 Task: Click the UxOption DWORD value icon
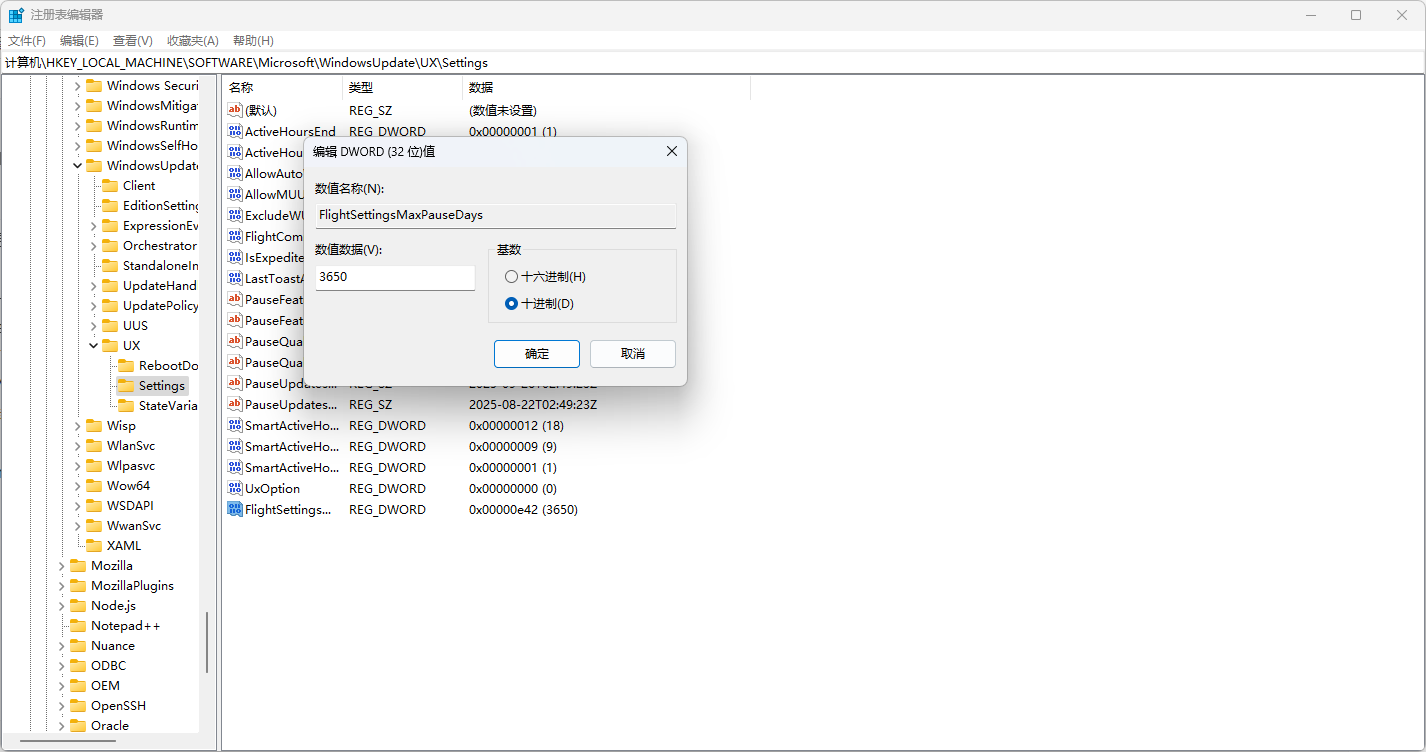pyautogui.click(x=235, y=488)
